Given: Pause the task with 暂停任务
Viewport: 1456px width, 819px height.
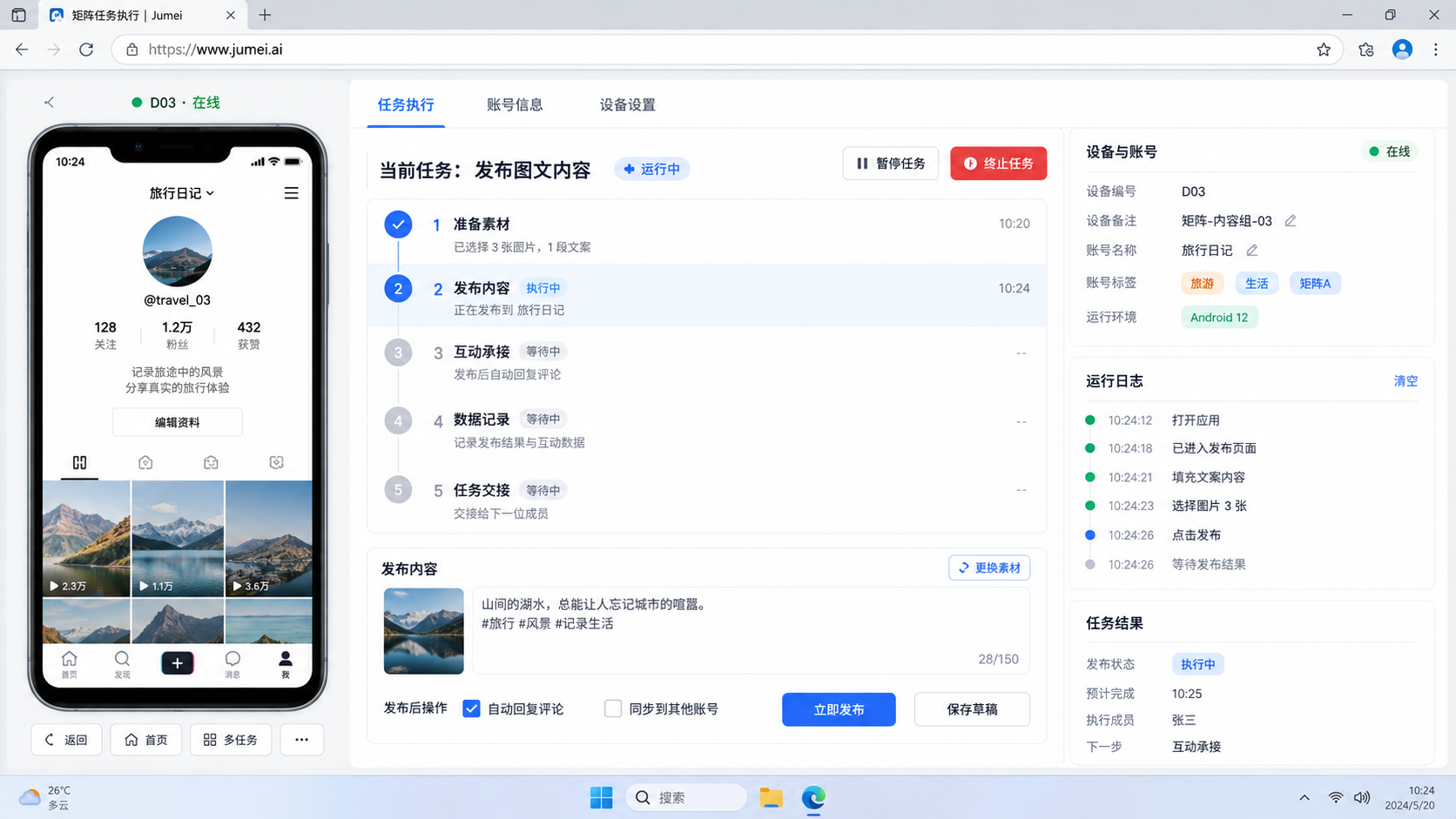Looking at the screenshot, I should click(890, 164).
